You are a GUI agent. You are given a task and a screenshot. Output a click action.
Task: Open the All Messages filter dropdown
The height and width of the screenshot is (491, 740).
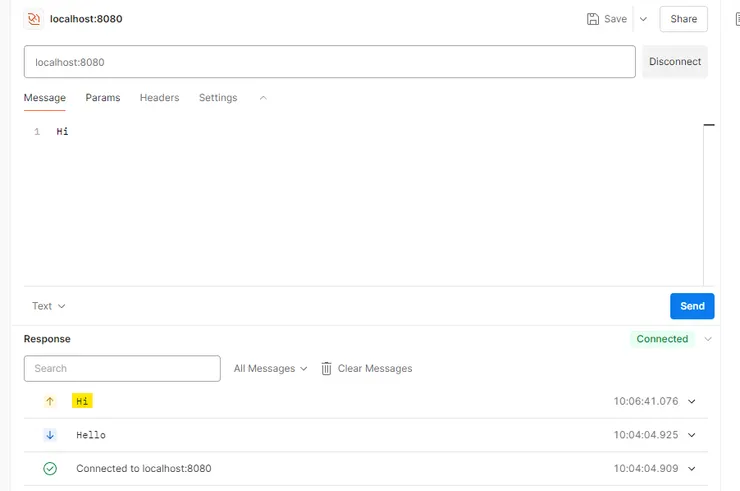pos(271,368)
